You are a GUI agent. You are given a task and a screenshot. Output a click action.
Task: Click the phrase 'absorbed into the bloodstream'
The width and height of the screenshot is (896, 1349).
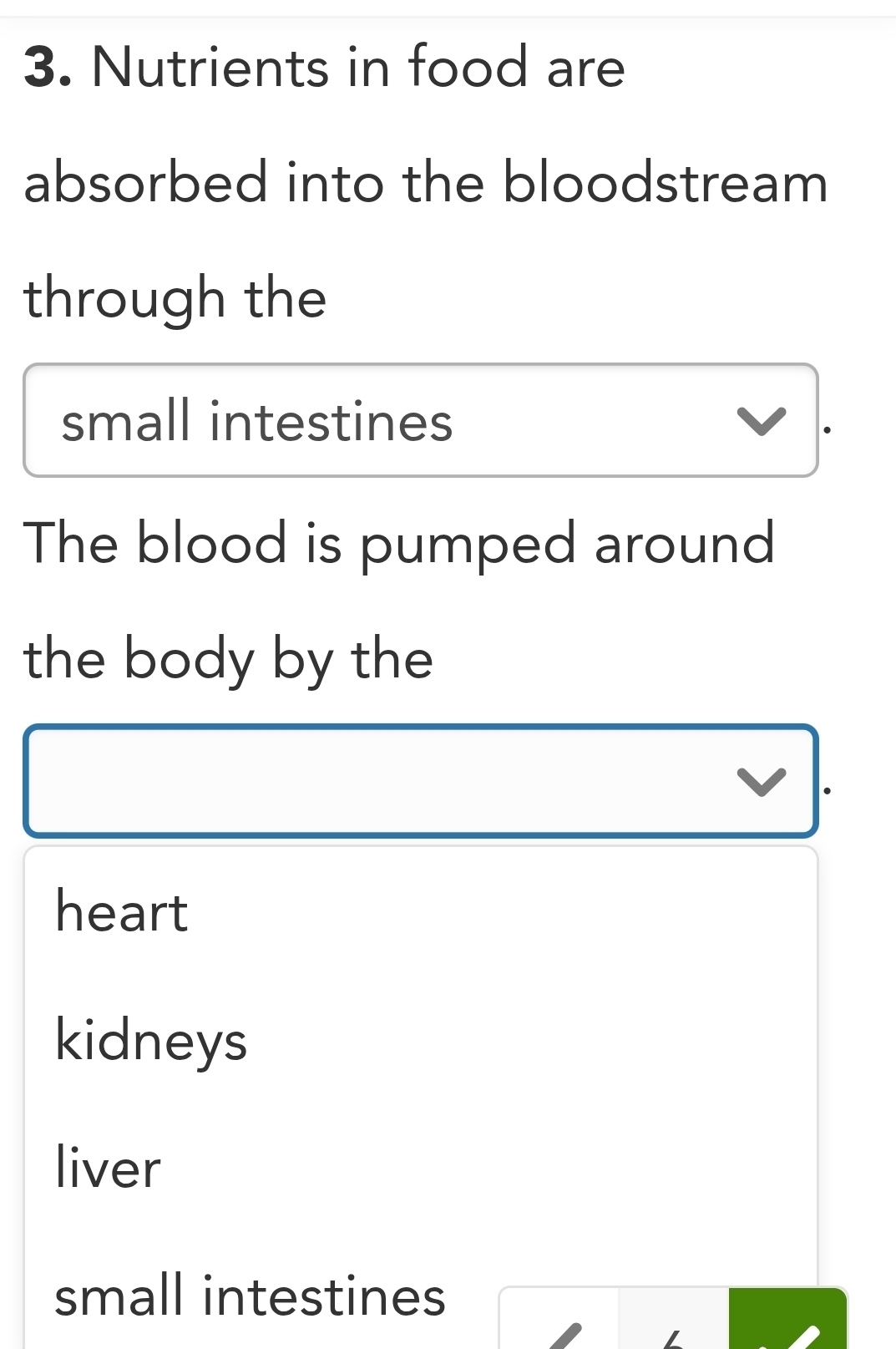(426, 182)
